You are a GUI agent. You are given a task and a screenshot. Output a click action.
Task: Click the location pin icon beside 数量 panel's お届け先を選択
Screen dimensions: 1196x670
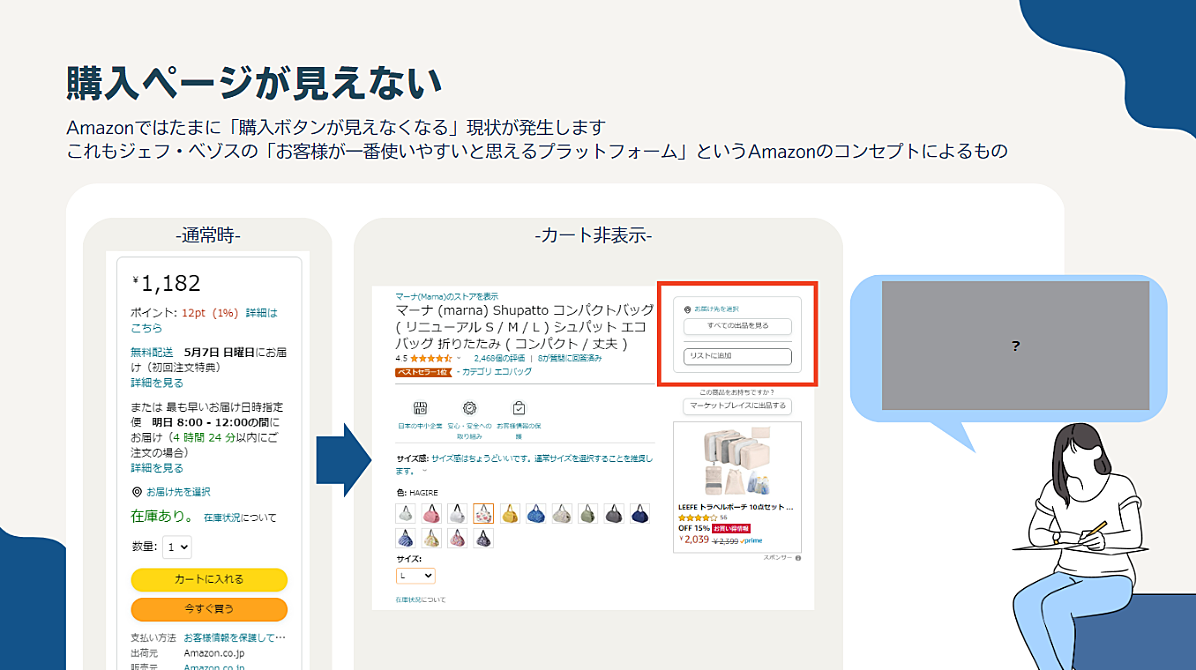[x=137, y=492]
